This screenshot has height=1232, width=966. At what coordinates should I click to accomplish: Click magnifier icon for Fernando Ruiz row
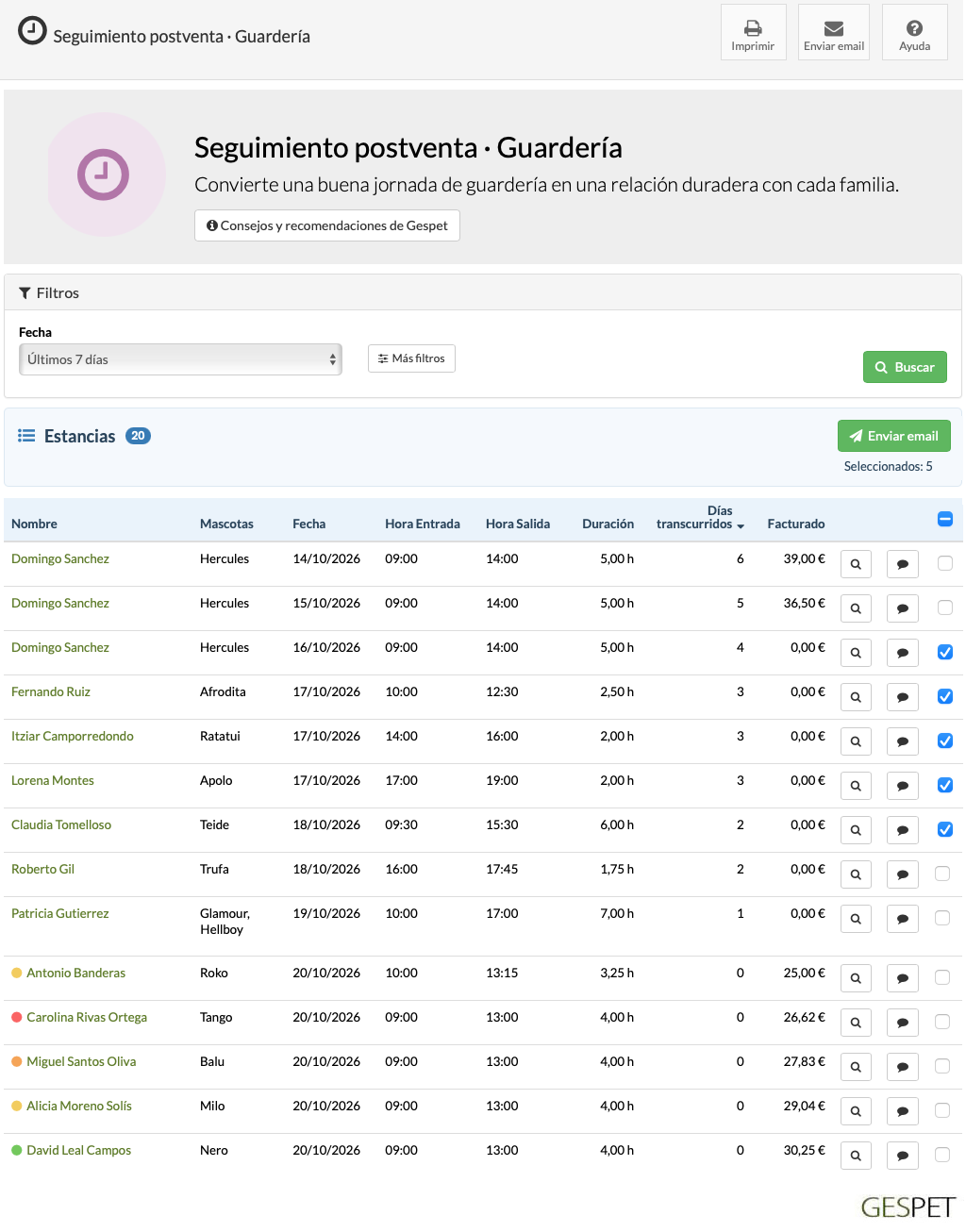[856, 697]
